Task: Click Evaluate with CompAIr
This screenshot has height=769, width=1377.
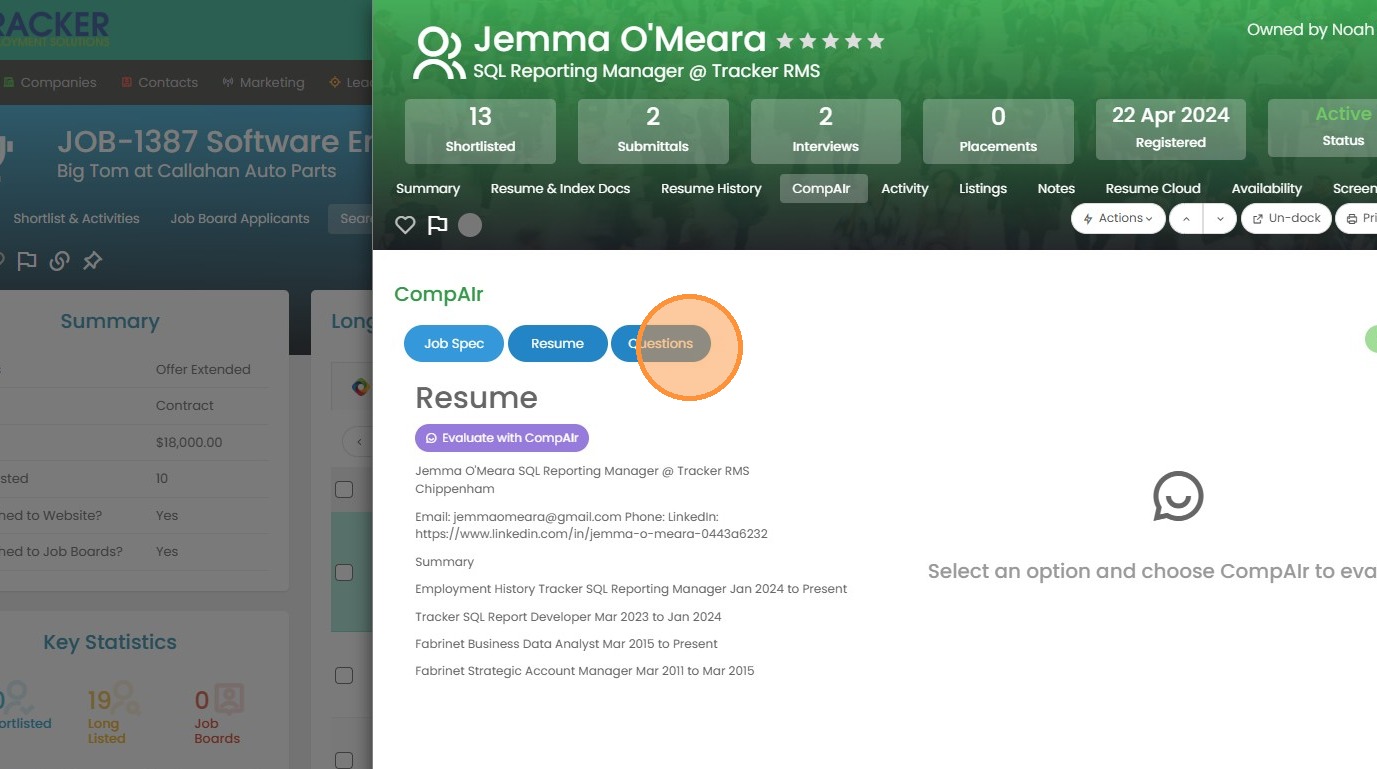Action: [x=502, y=438]
